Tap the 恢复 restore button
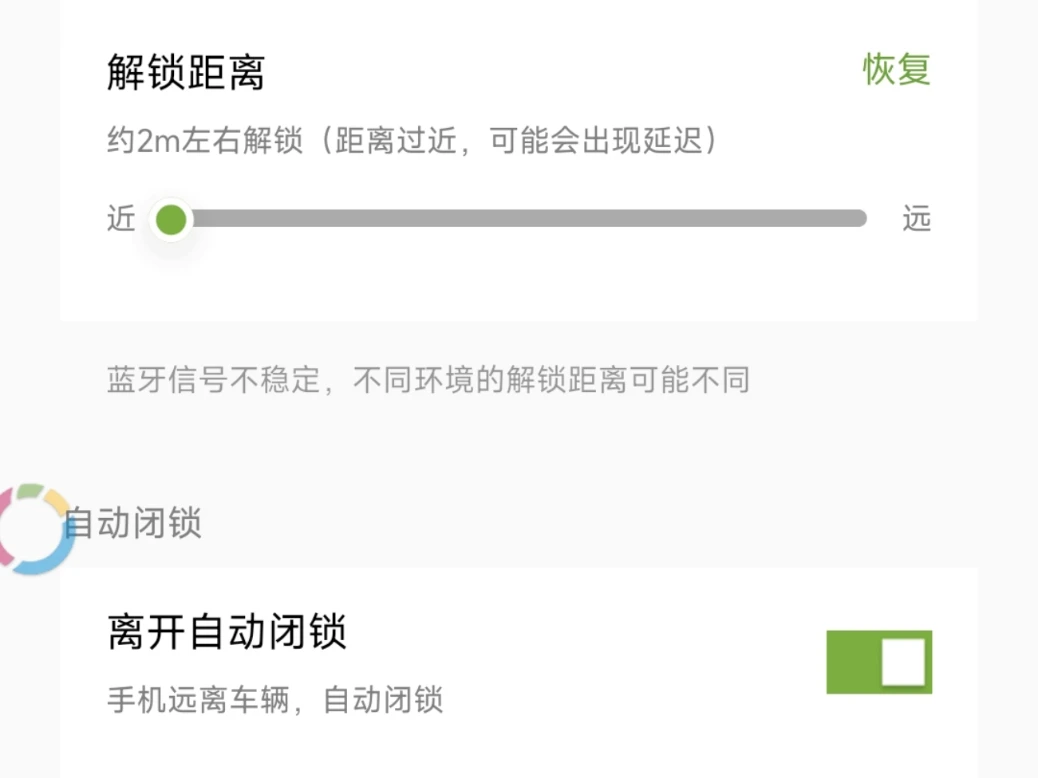Screen dimensions: 1038x778 897,70
